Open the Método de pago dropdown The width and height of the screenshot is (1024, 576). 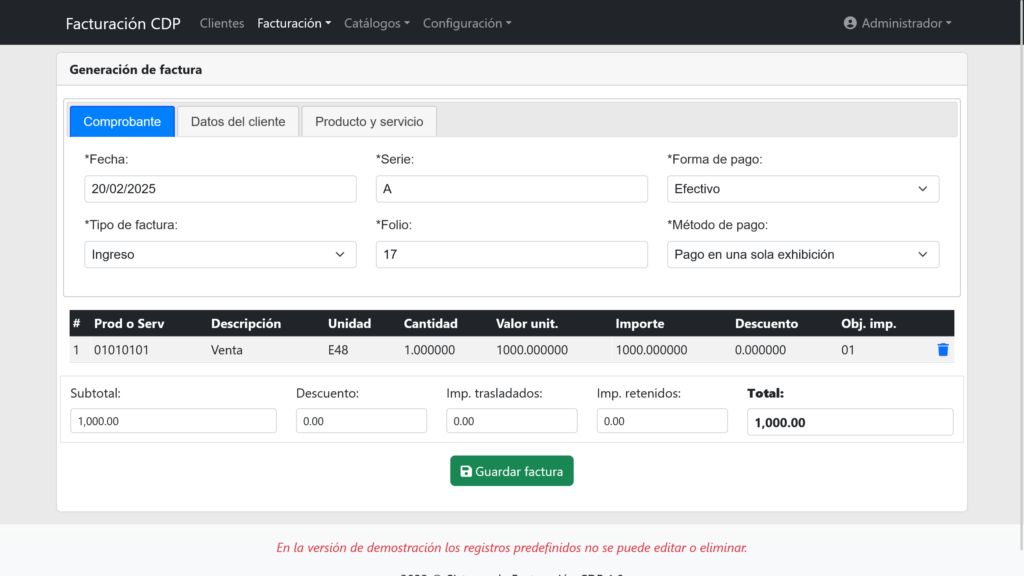(802, 255)
